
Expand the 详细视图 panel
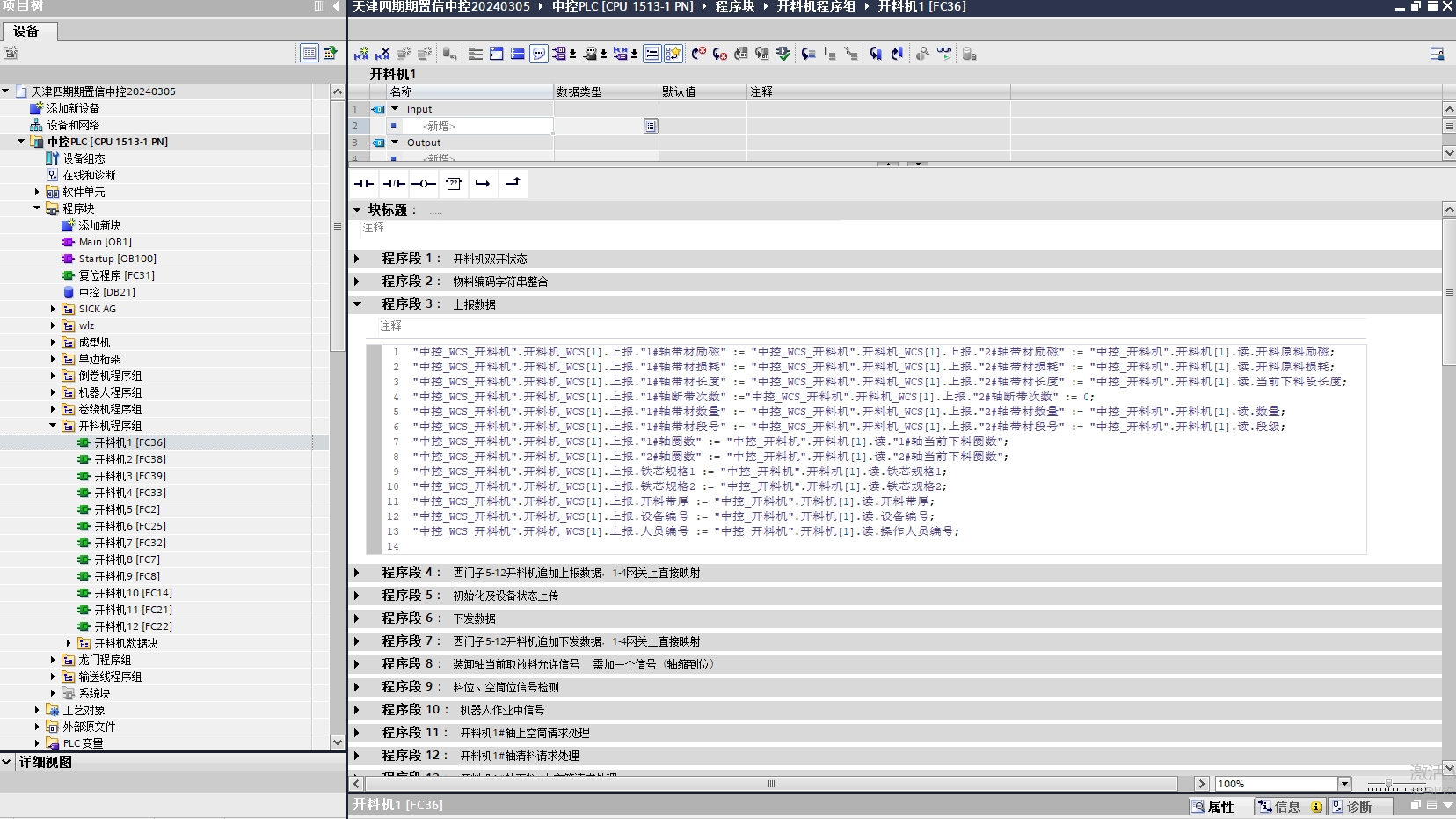(x=7, y=762)
